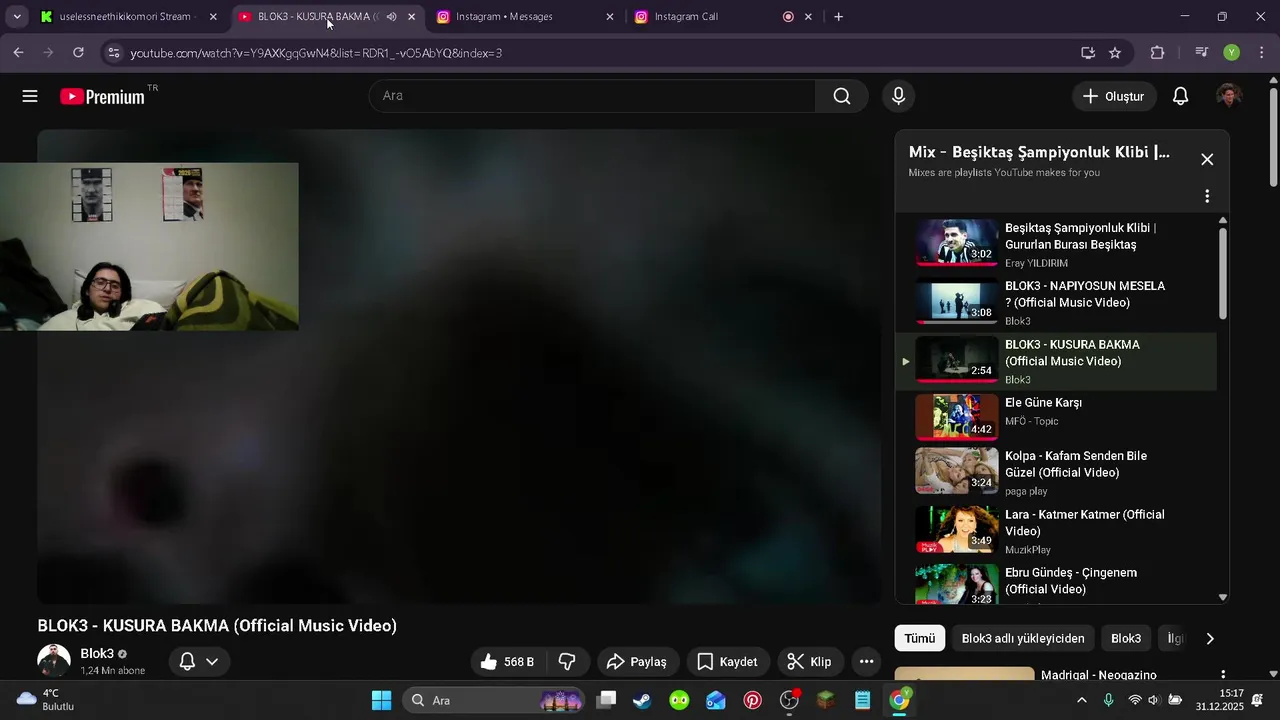The width and height of the screenshot is (1280, 720).
Task: Open Windows Start menu
Action: pos(381,700)
